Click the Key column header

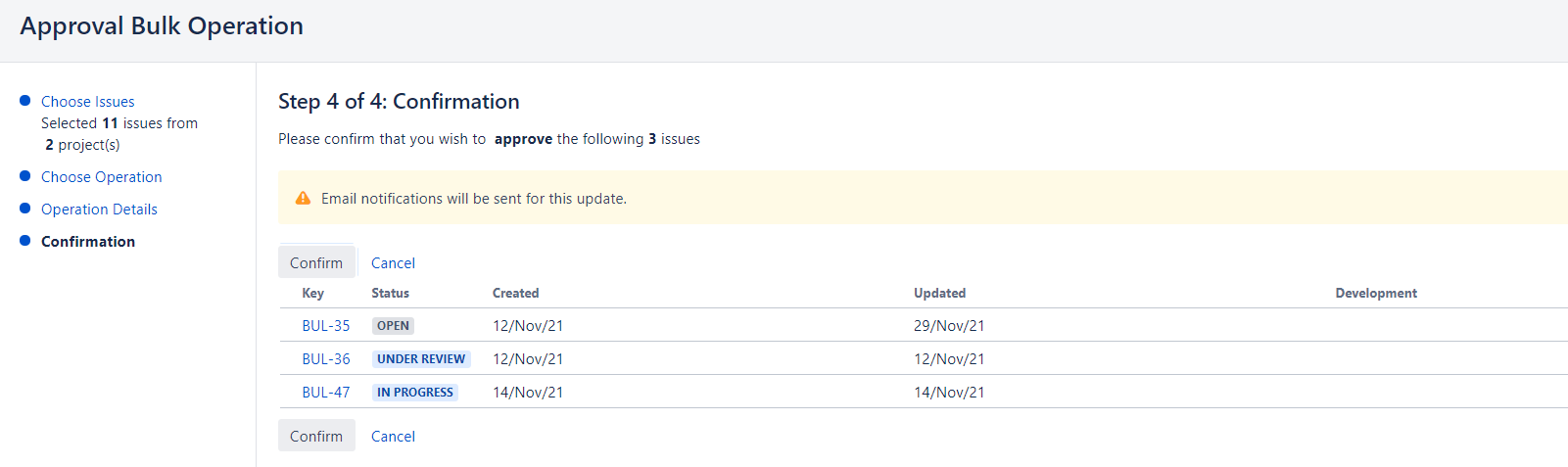313,293
